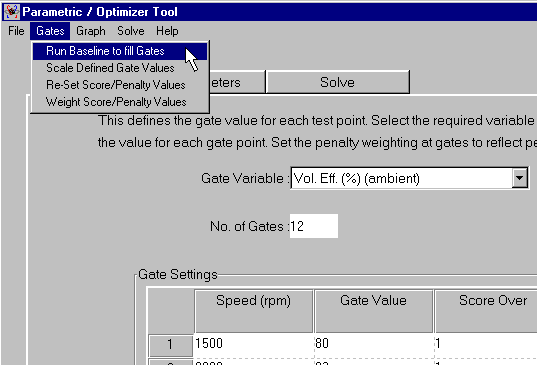The height and width of the screenshot is (365, 537).
Task: Click the Parametric Optimizer app icon in title bar
Action: [x=12, y=12]
